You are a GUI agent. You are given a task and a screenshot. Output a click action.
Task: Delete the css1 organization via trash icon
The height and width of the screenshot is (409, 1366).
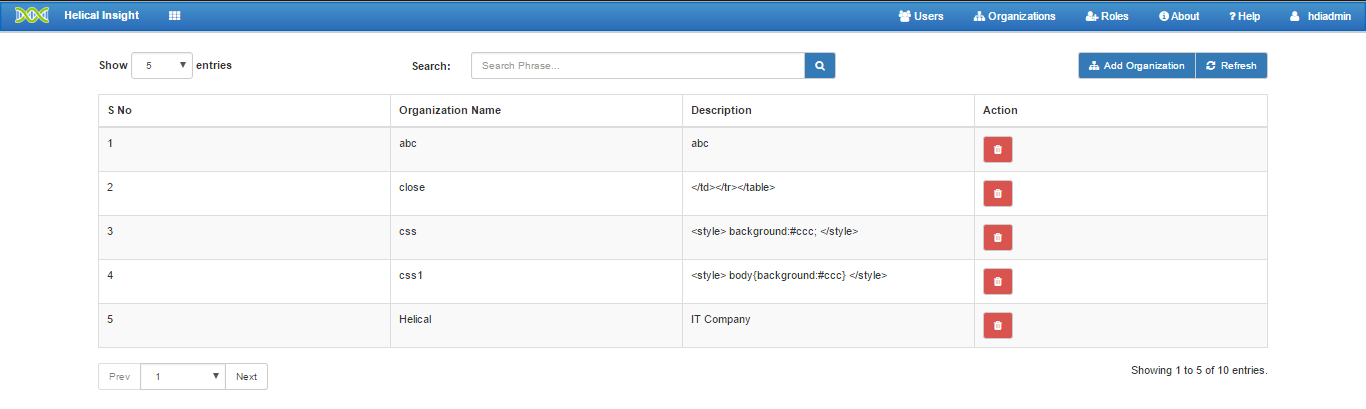tap(998, 281)
